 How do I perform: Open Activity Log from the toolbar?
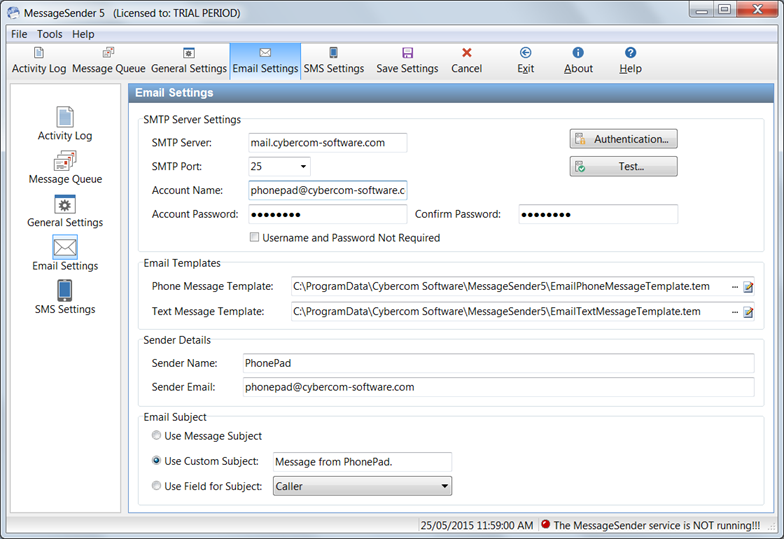39,61
